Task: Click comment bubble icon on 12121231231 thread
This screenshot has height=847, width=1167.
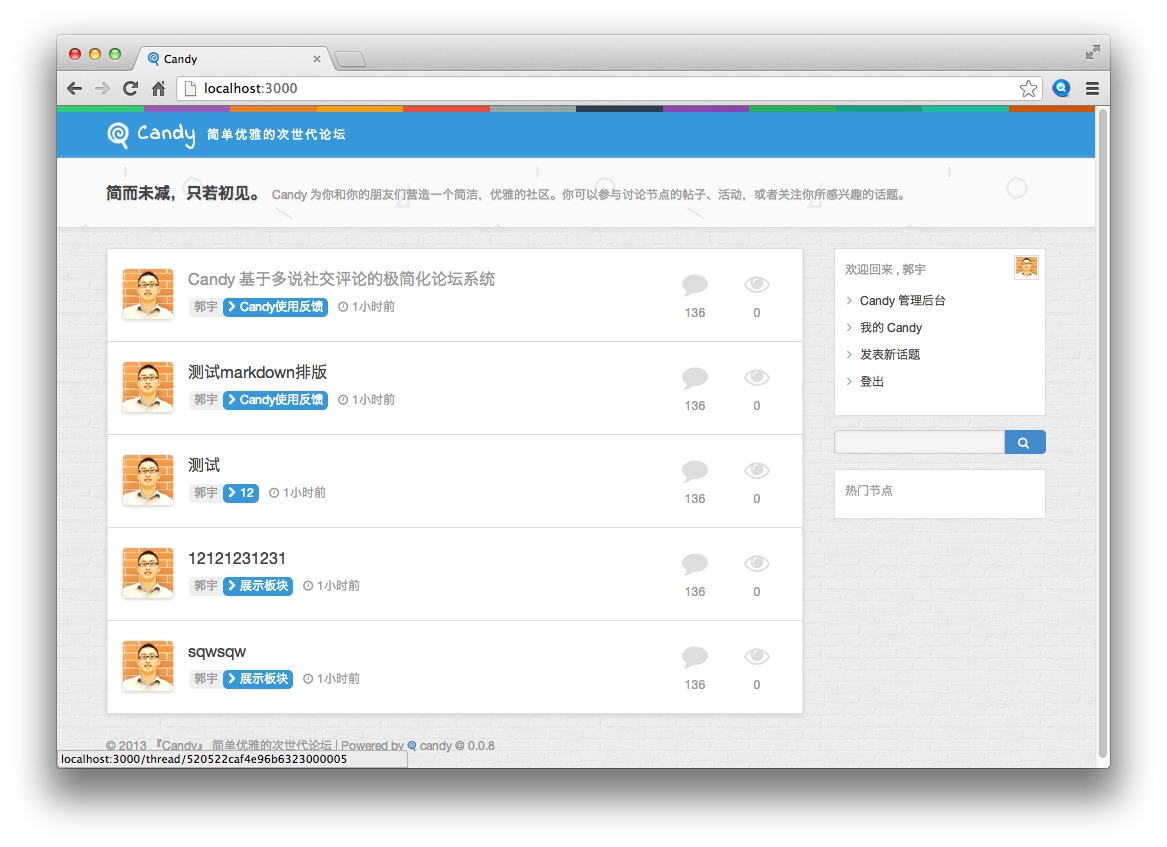Action: [x=694, y=563]
